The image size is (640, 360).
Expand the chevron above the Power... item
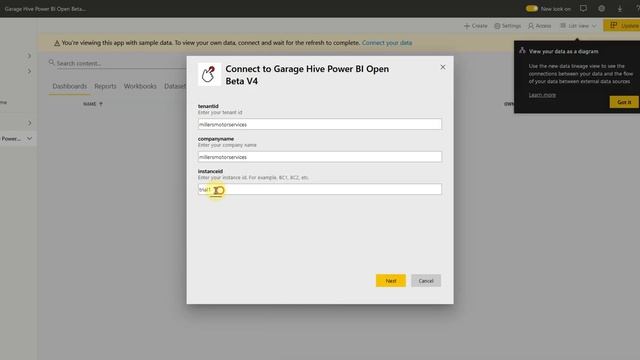point(29,123)
